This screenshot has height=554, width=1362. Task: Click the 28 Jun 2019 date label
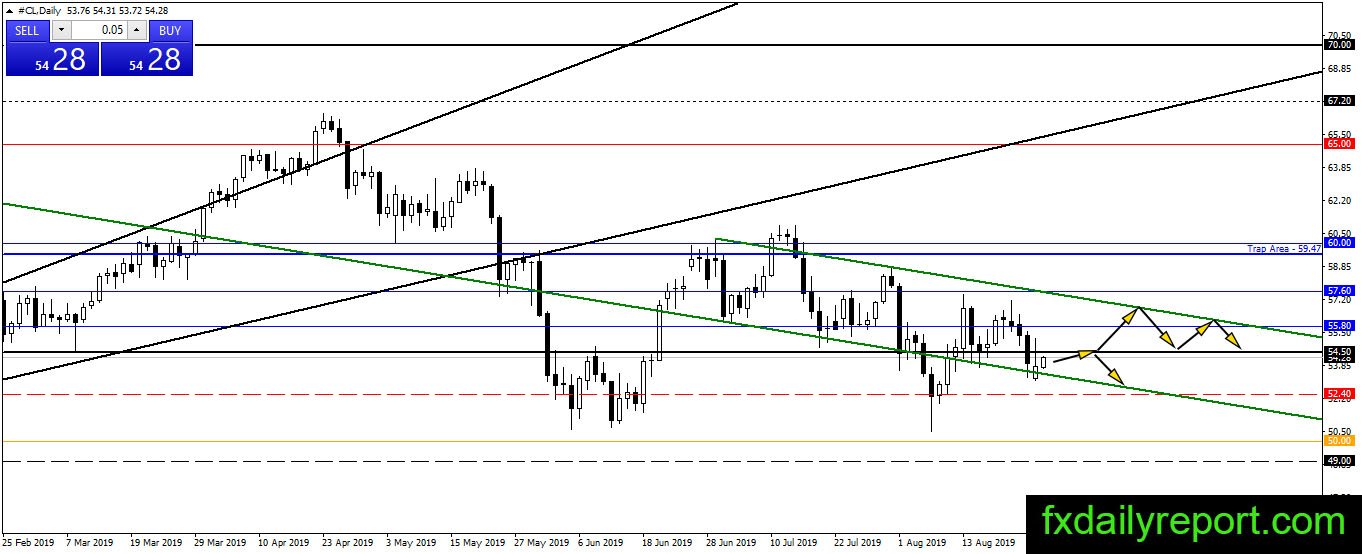[730, 543]
